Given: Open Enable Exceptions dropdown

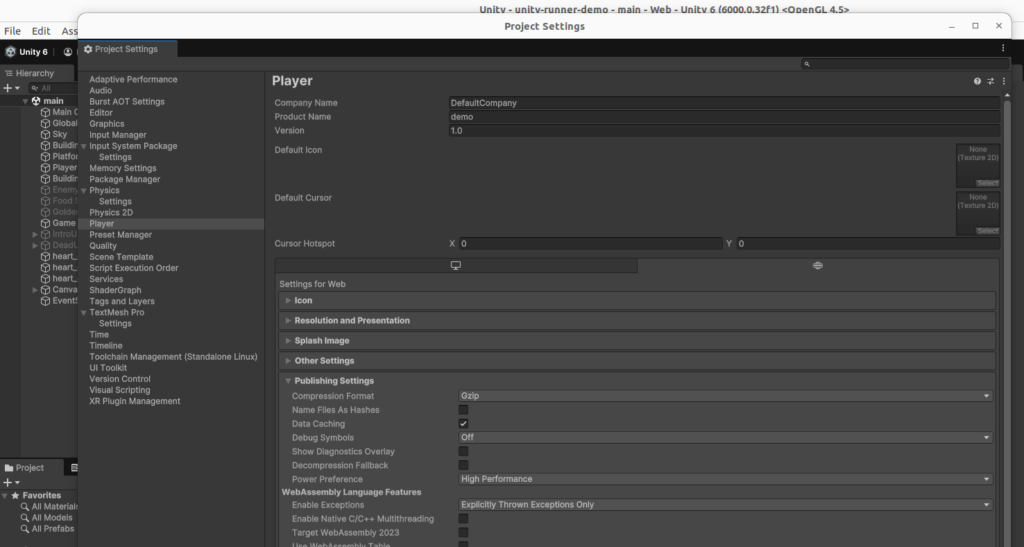Looking at the screenshot, I should click(x=725, y=505).
